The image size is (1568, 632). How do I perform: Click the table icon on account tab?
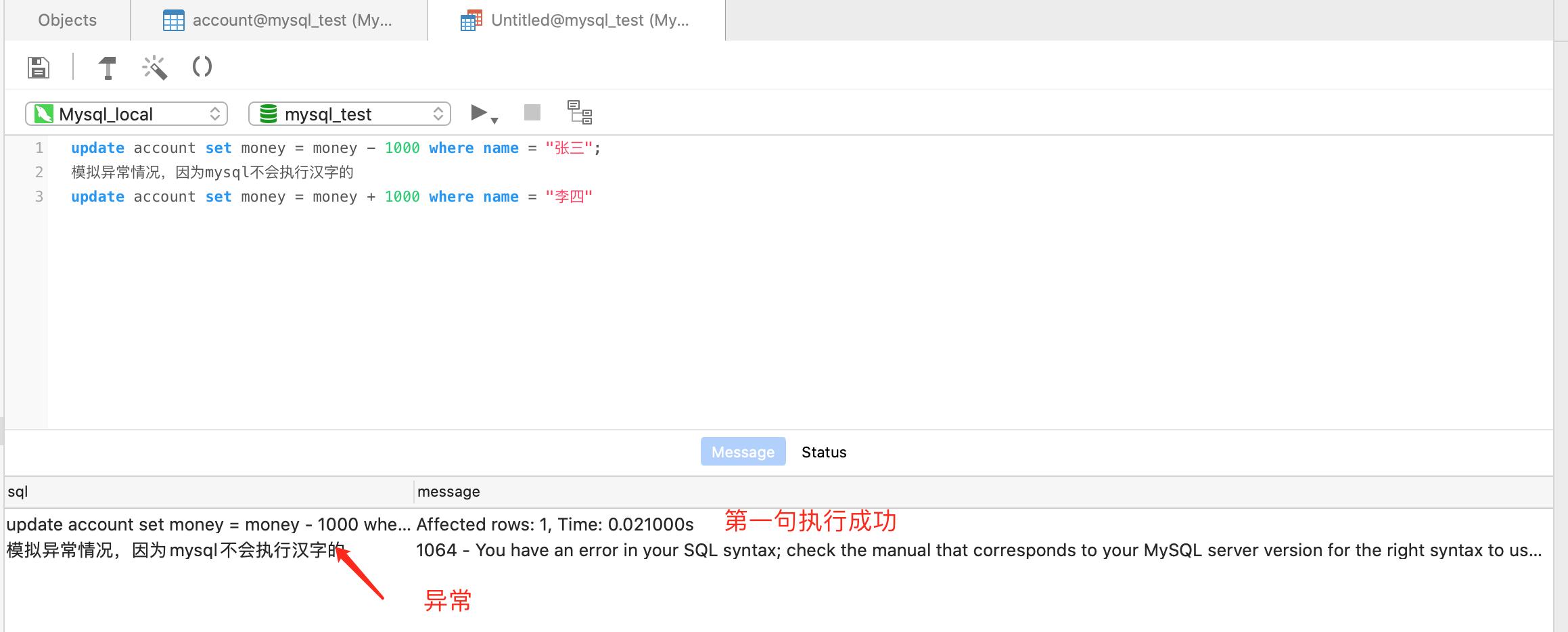tap(174, 20)
